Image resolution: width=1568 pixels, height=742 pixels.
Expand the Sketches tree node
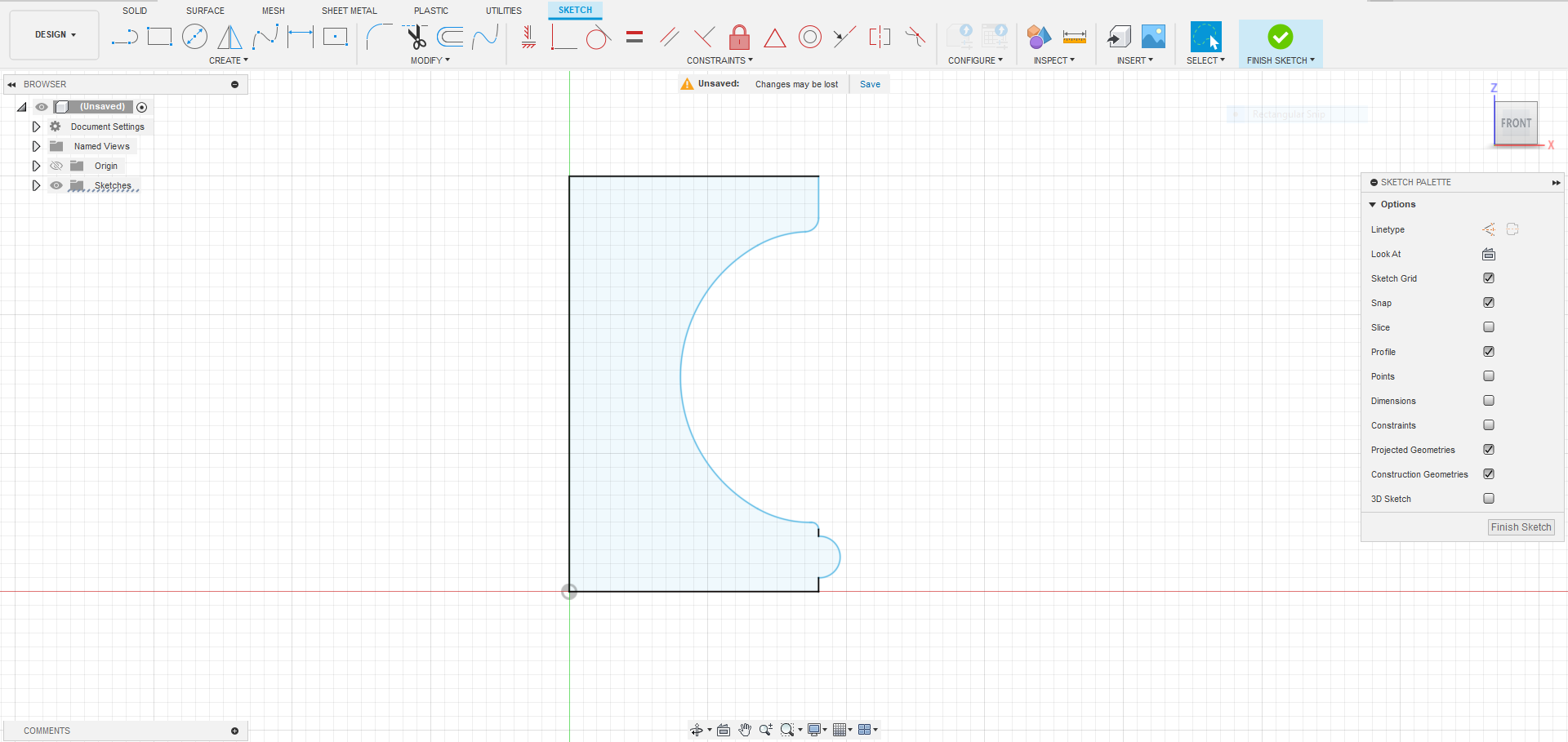tap(36, 185)
